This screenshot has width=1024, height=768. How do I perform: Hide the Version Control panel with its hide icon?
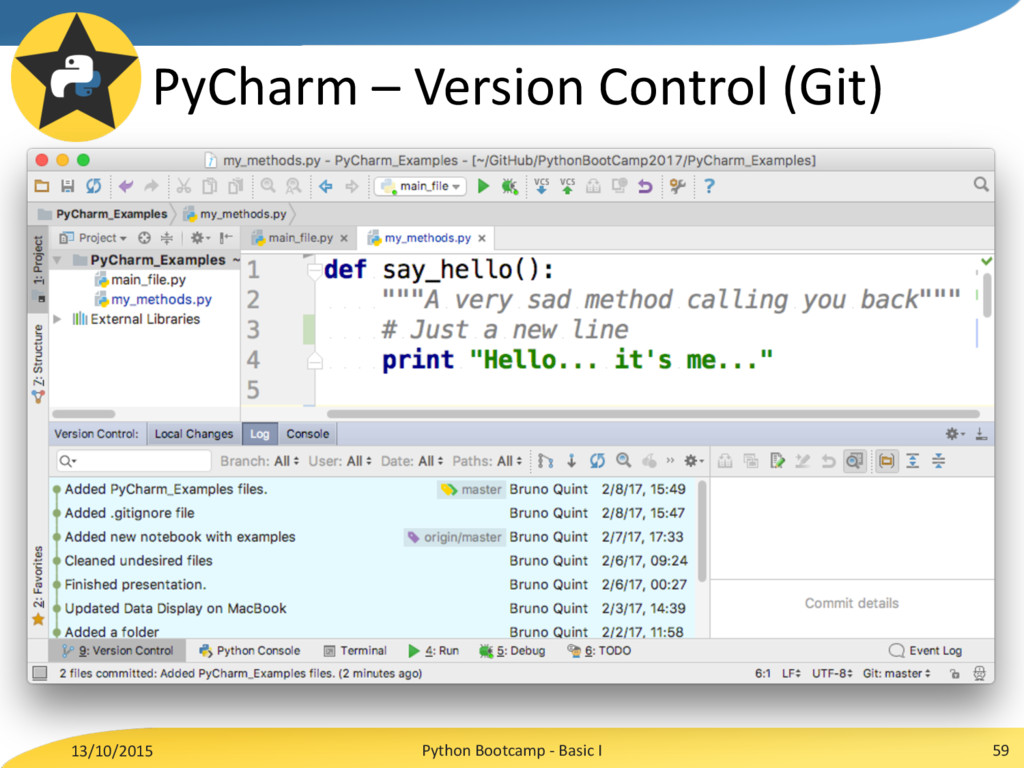[x=981, y=434]
